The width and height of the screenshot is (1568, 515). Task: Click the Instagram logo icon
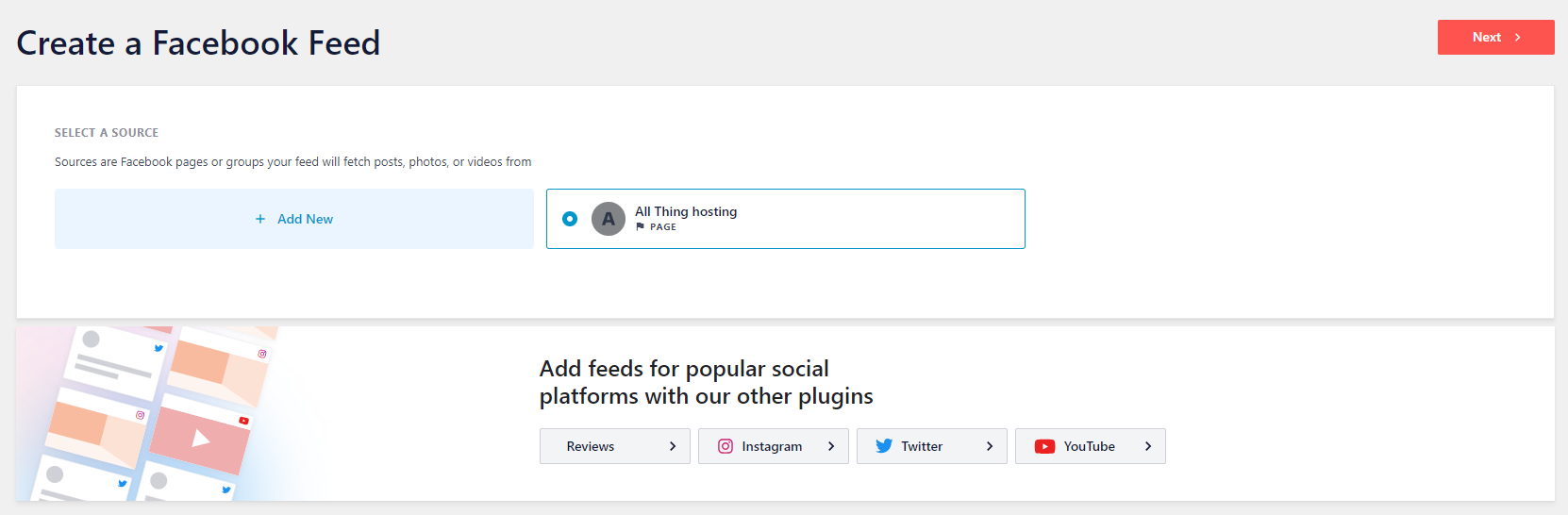(726, 446)
